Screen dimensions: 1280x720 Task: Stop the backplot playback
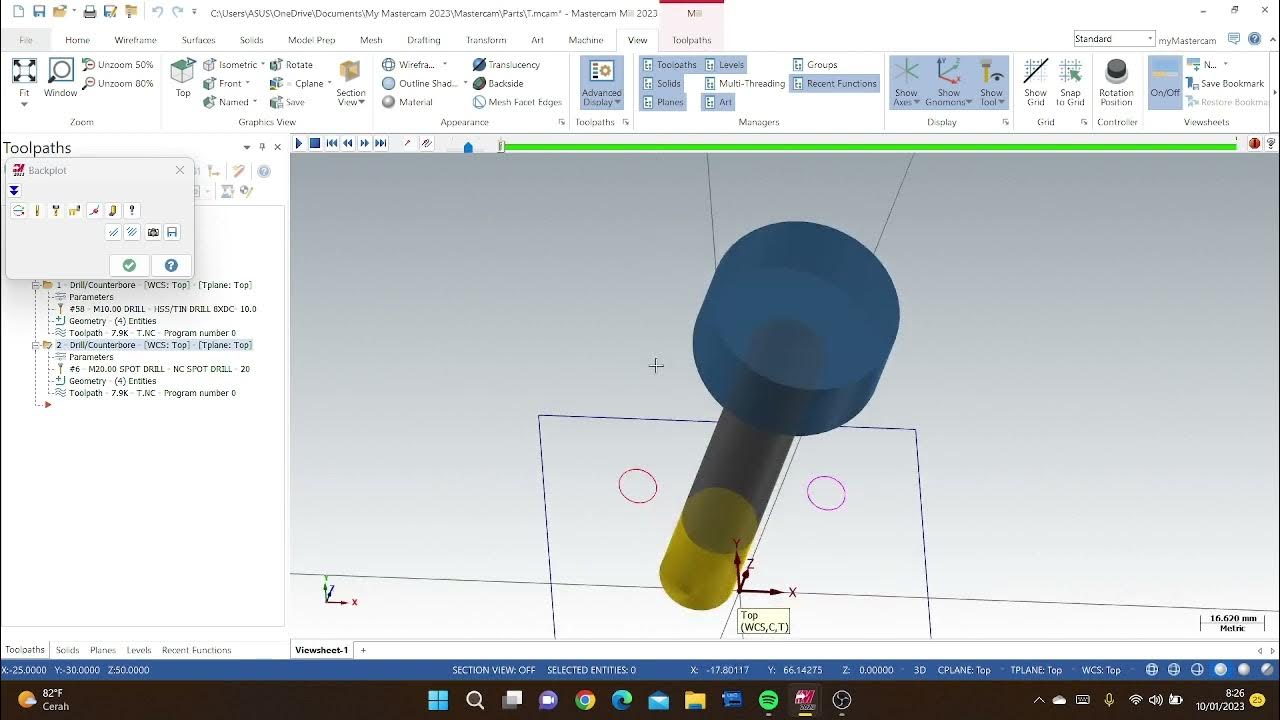[x=314, y=144]
